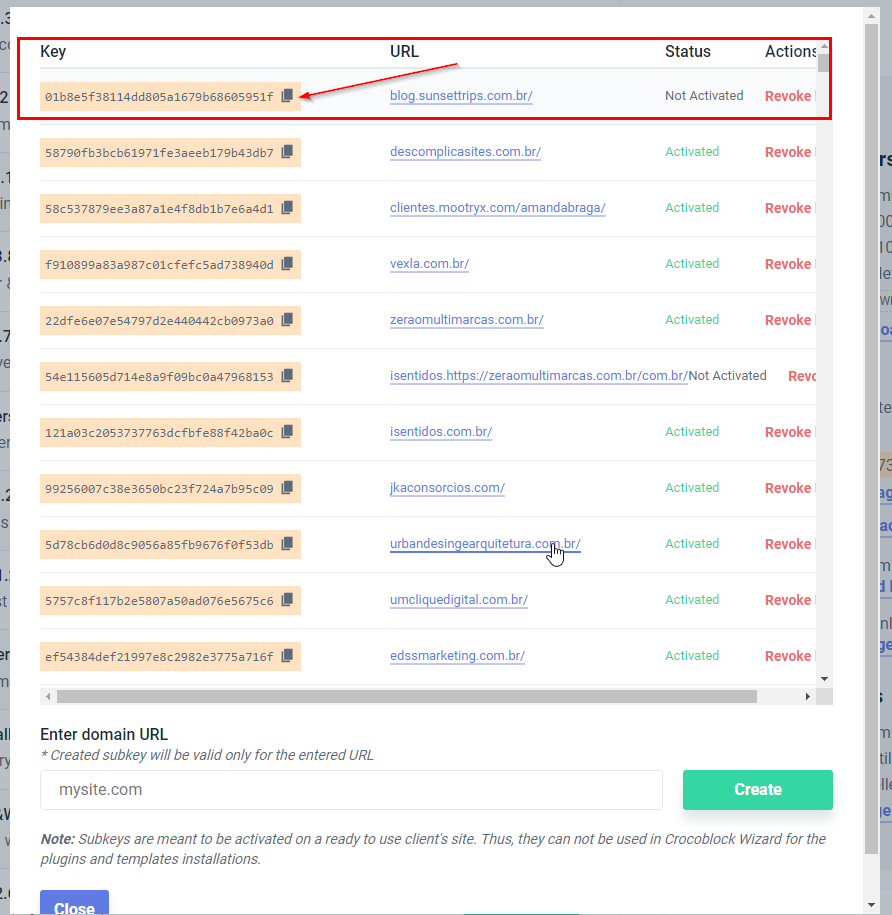Viewport: 892px width, 915px height.
Task: Copy key for clientes.mootryx.com/amandabraga
Action: pos(287,208)
